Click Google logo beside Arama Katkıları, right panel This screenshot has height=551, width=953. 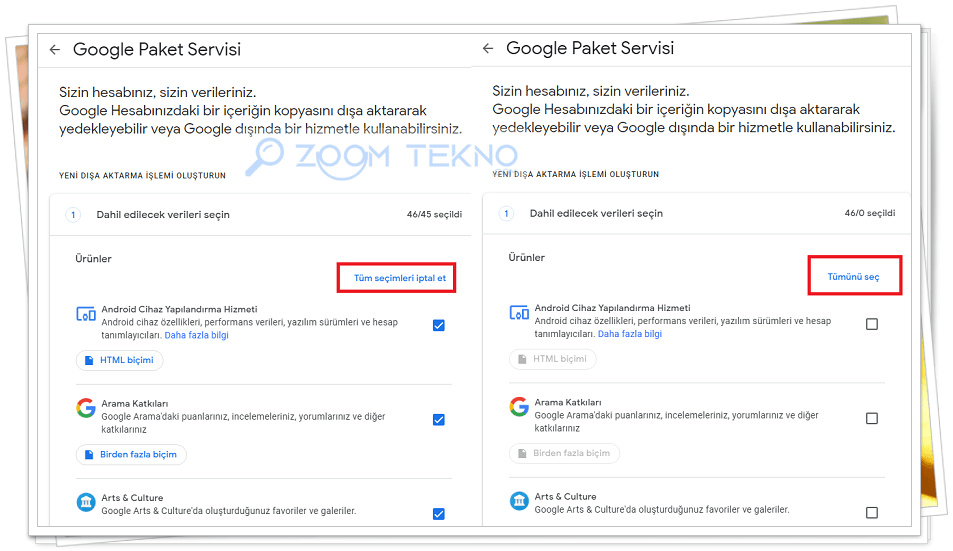click(519, 406)
